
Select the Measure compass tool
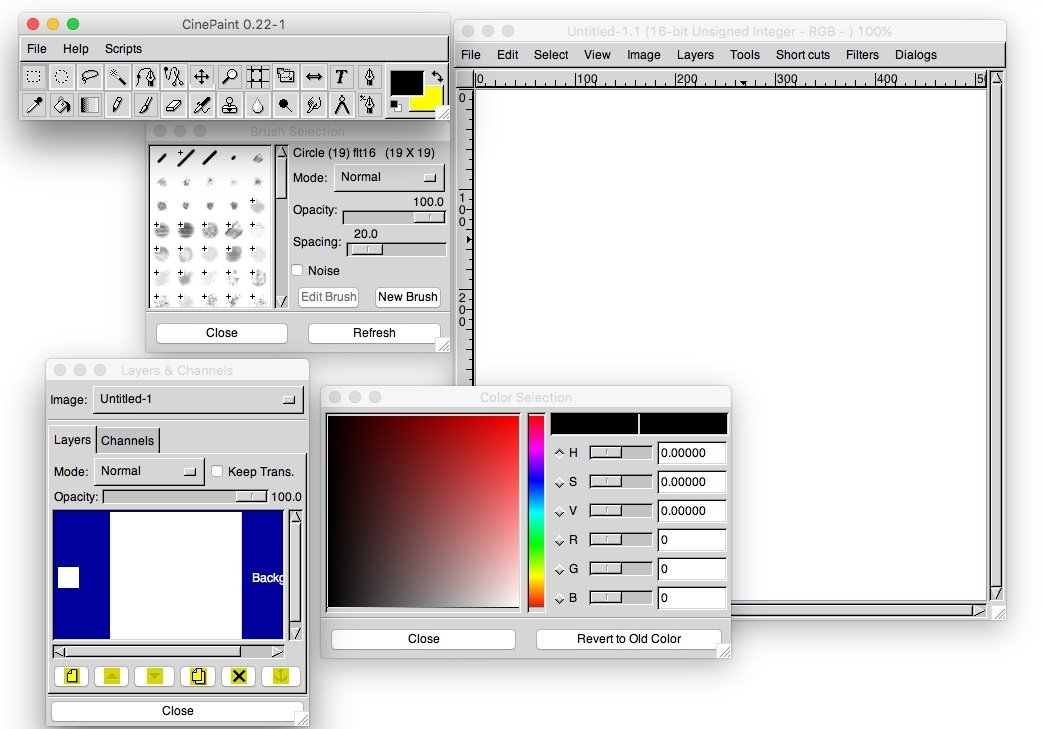(x=342, y=105)
